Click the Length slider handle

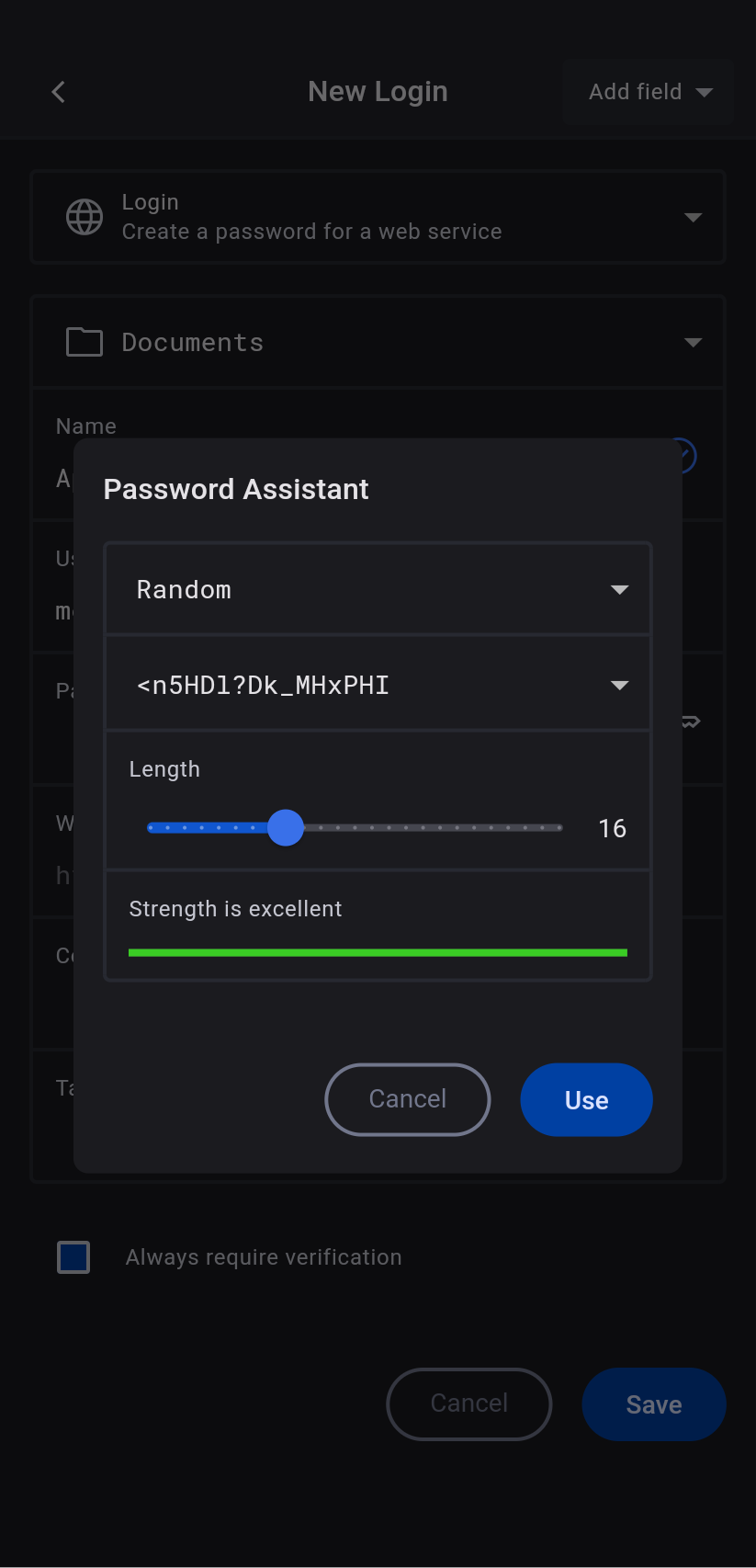point(286,828)
